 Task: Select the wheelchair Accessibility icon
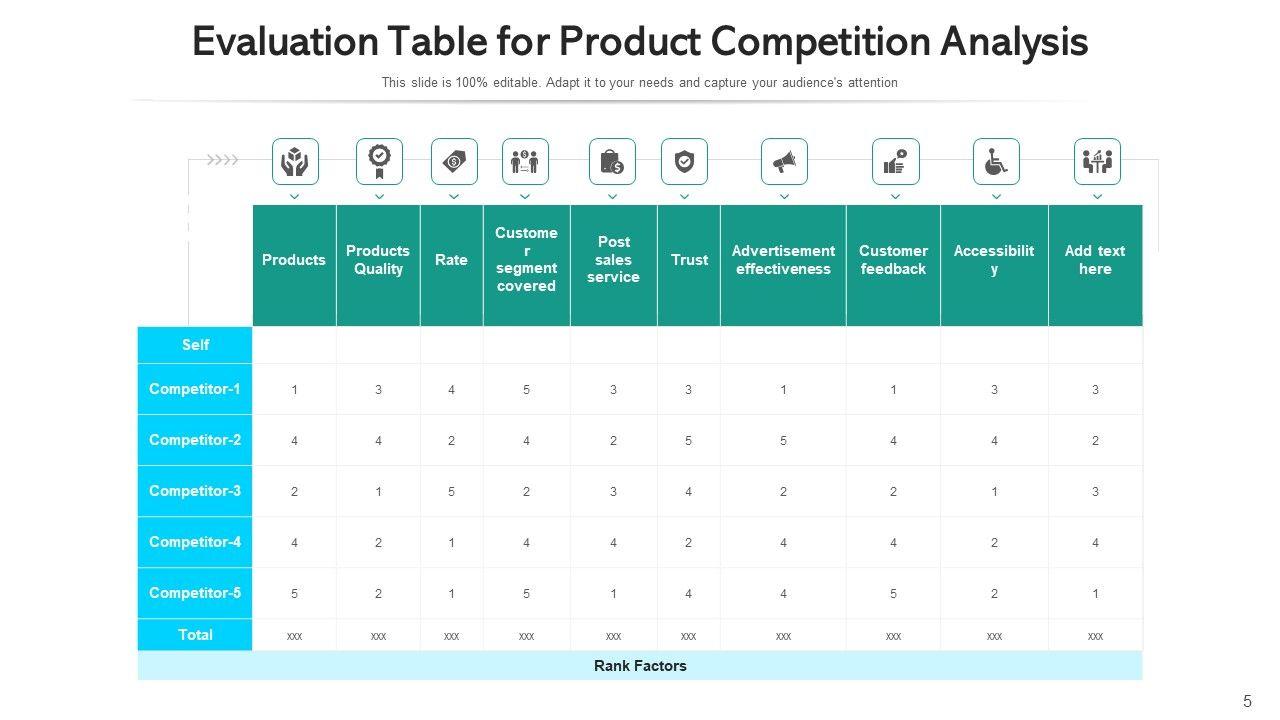[x=996, y=162]
